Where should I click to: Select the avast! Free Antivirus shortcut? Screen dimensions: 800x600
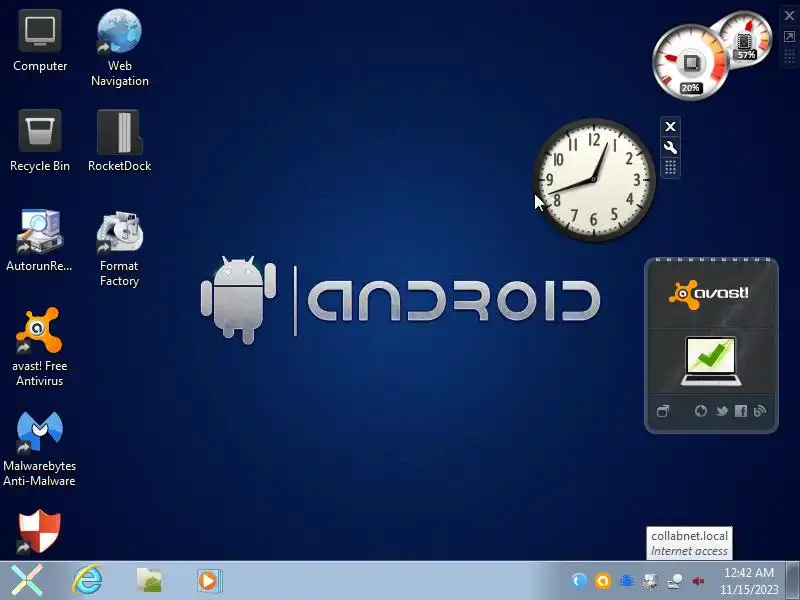pyautogui.click(x=39, y=347)
